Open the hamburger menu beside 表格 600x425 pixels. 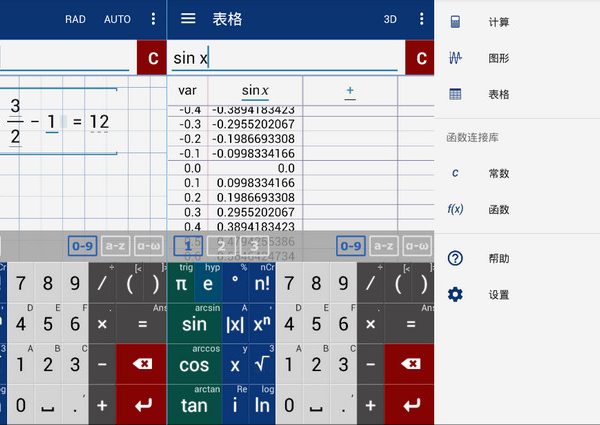point(188,19)
